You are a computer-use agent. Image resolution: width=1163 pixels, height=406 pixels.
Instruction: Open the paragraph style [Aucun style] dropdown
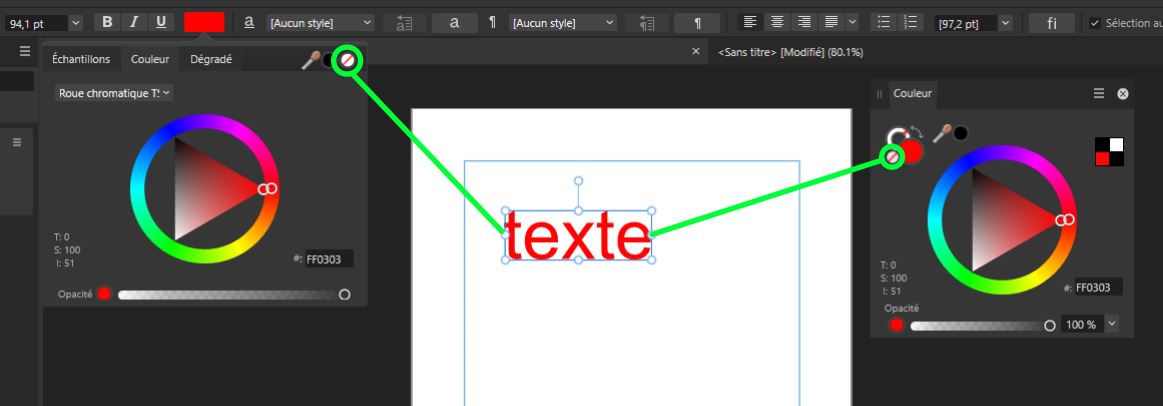click(564, 23)
